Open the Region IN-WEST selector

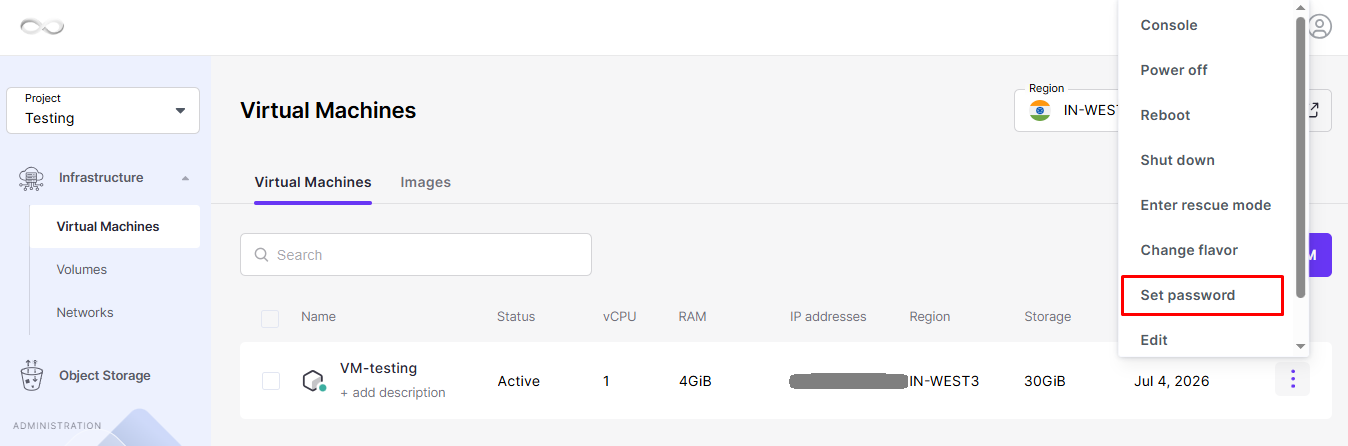click(1067, 110)
